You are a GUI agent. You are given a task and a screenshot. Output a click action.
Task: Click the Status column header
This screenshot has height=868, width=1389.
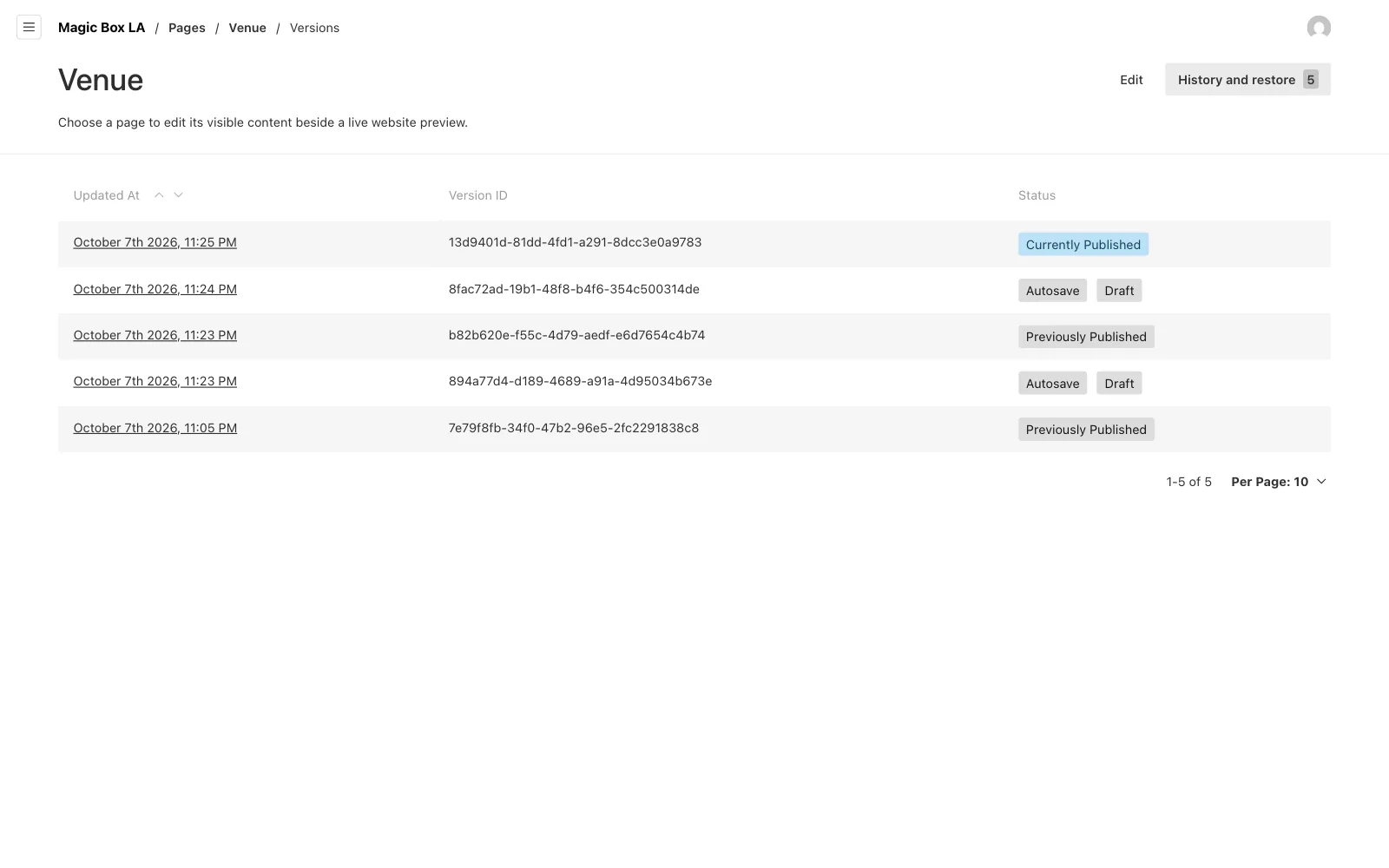point(1037,195)
